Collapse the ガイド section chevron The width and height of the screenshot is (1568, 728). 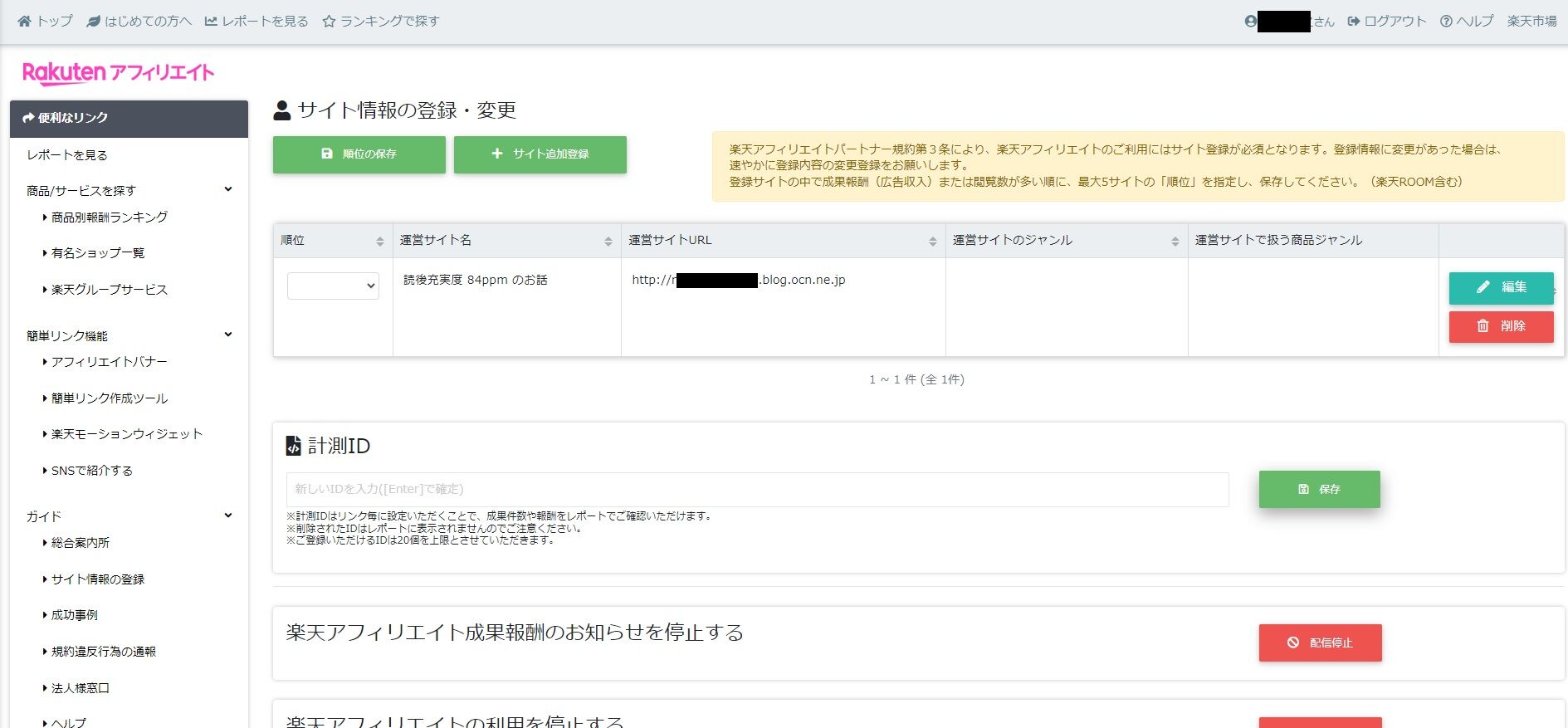click(228, 515)
